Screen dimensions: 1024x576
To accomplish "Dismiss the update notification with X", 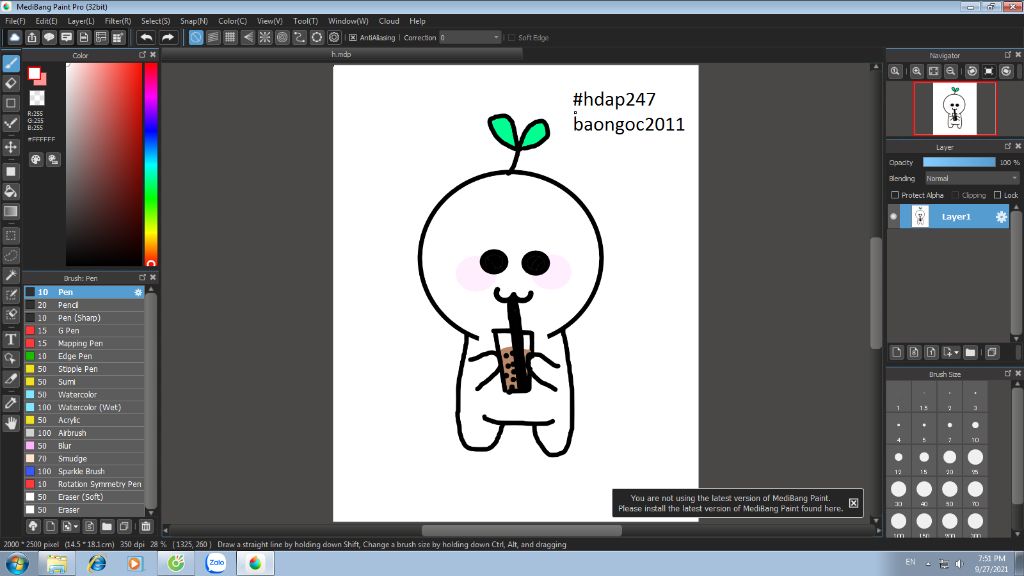I will pyautogui.click(x=854, y=503).
